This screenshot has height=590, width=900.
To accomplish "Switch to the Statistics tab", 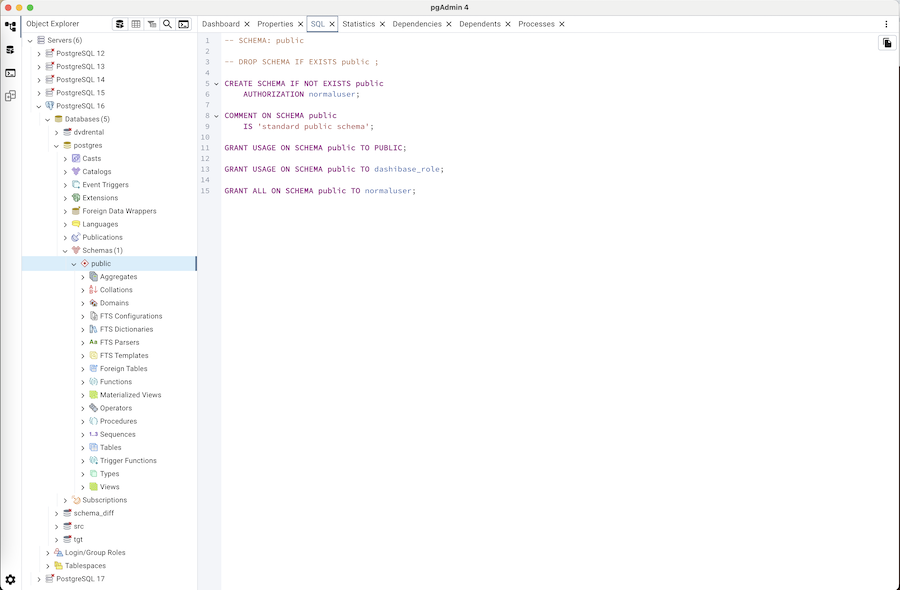I will pyautogui.click(x=360, y=23).
